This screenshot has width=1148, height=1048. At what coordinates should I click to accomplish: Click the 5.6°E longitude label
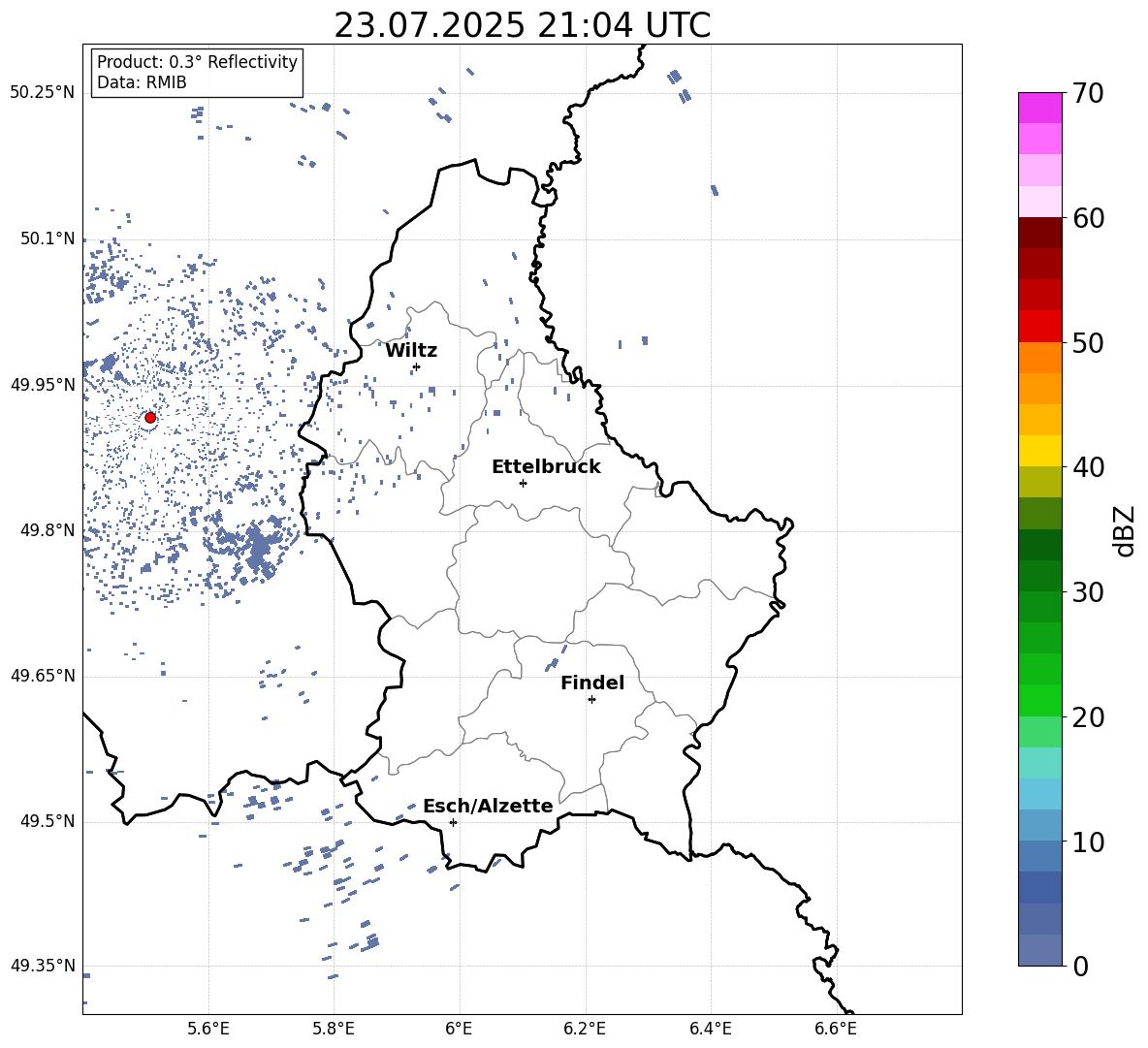(208, 1029)
